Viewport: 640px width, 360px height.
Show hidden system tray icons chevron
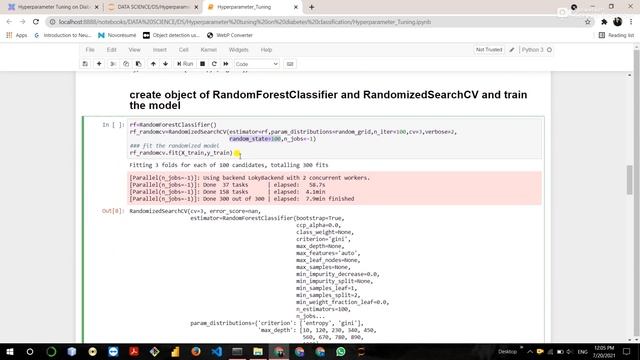[x=529, y=351]
